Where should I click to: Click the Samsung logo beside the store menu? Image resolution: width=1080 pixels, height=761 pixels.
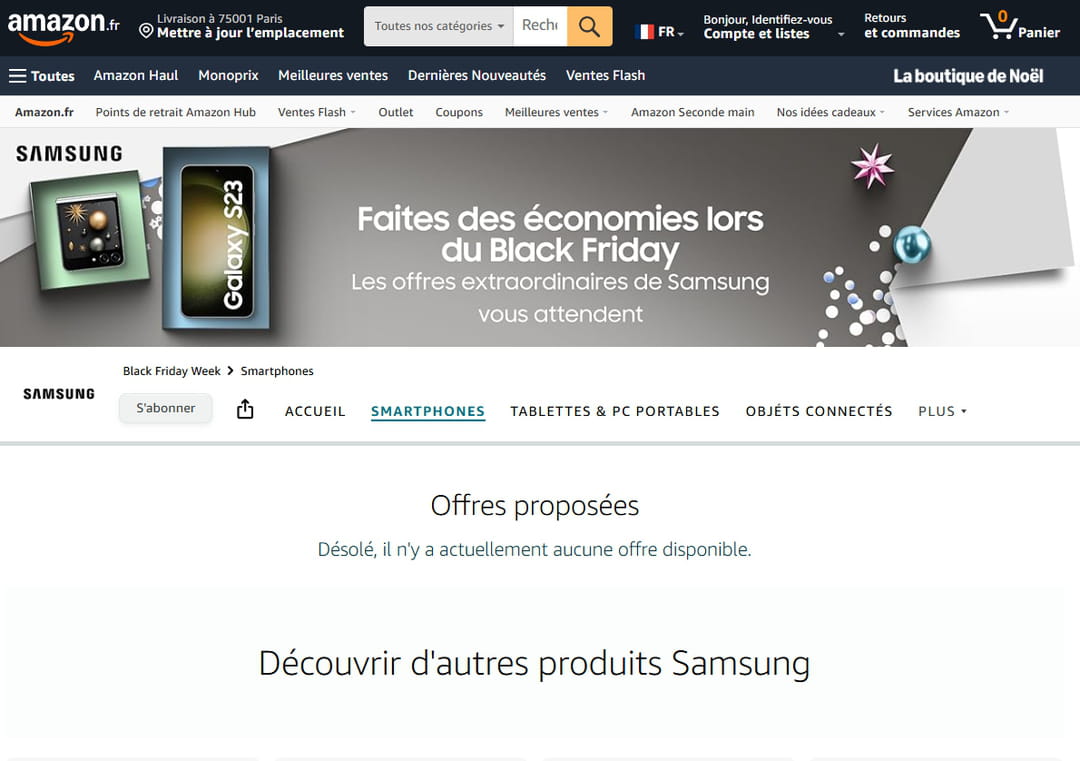coord(59,394)
